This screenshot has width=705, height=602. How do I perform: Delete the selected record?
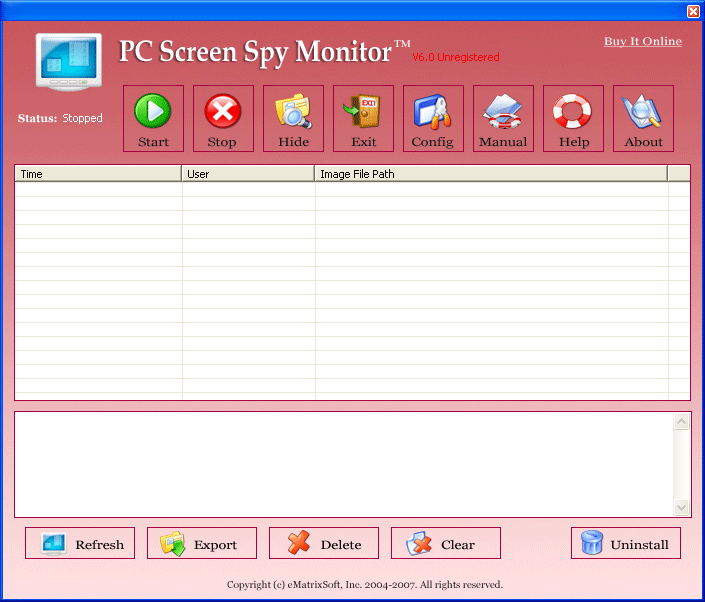pyautogui.click(x=324, y=543)
